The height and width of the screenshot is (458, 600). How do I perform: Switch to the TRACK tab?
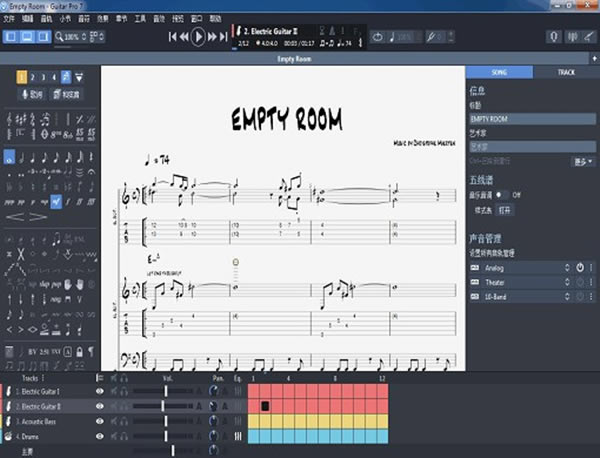coord(565,73)
